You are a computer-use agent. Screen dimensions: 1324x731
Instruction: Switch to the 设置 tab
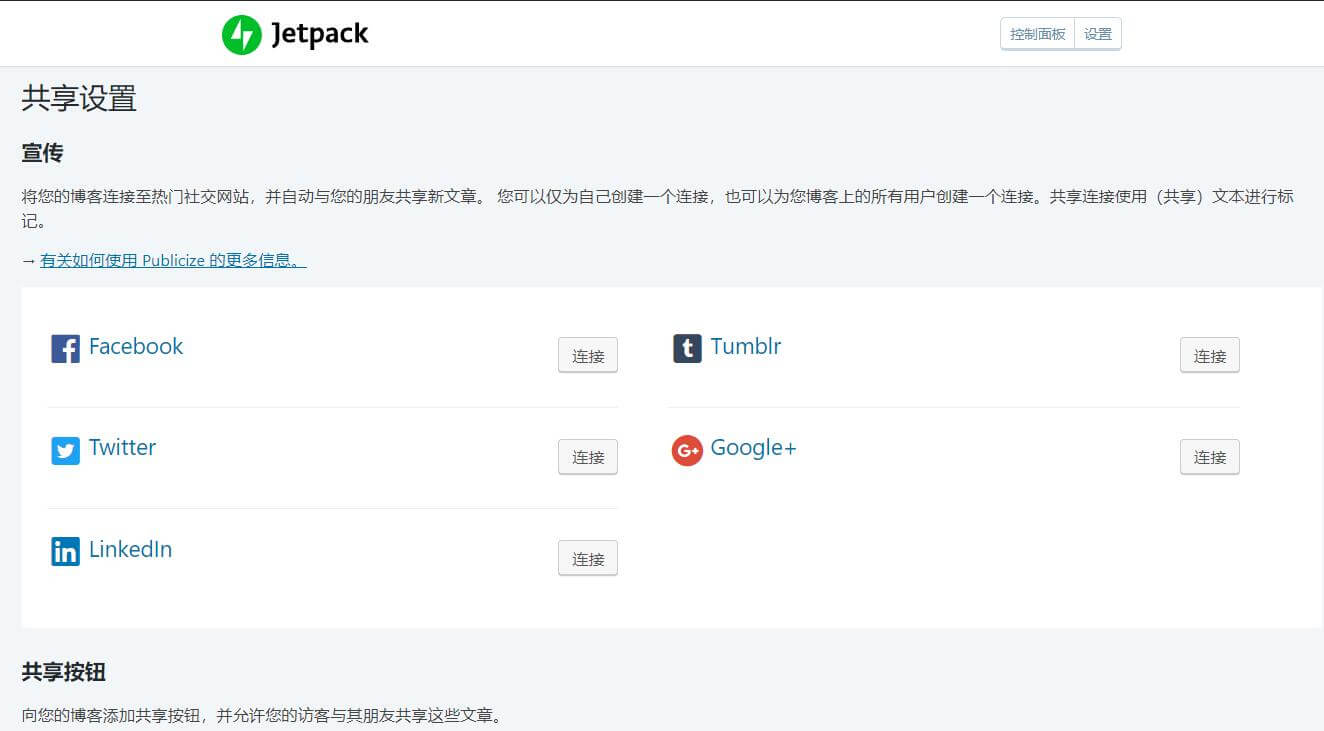[x=1098, y=34]
